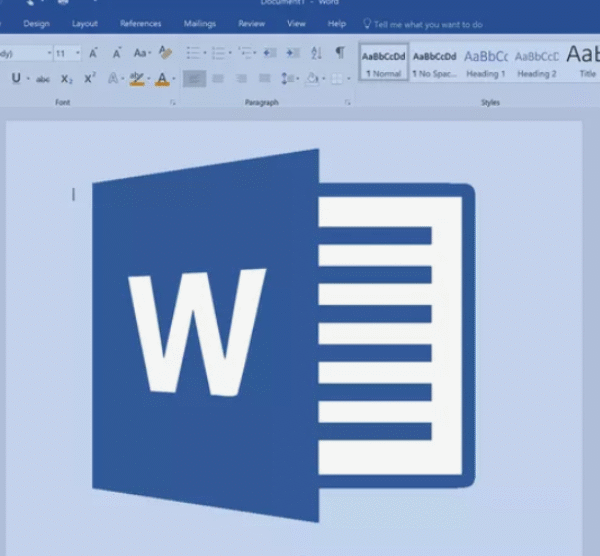Screen dimensions: 600x556
Task: Apply text highlight color
Action: coord(137,79)
